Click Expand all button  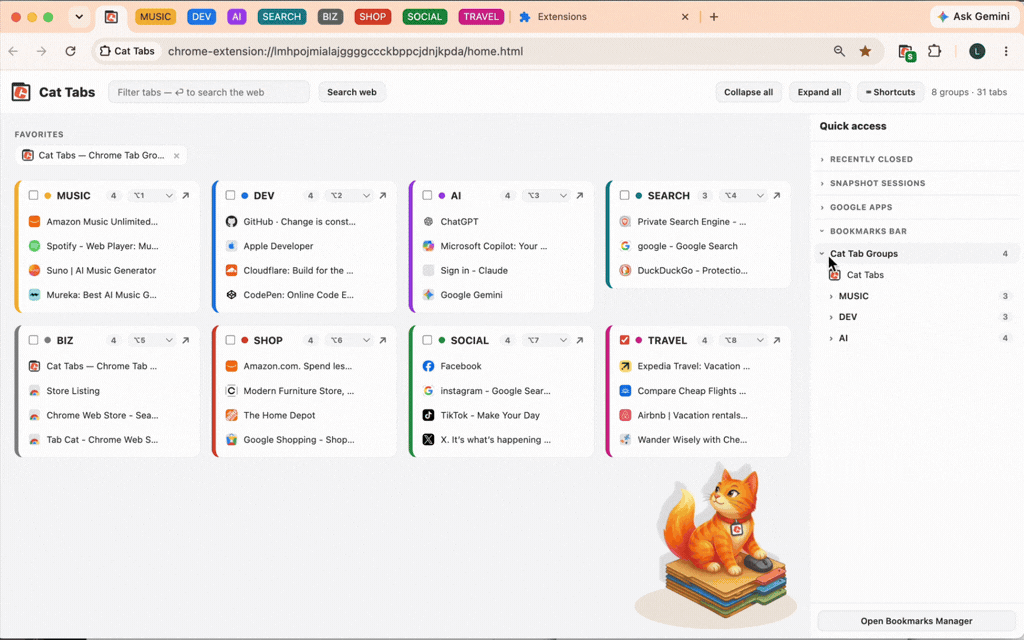tap(819, 92)
